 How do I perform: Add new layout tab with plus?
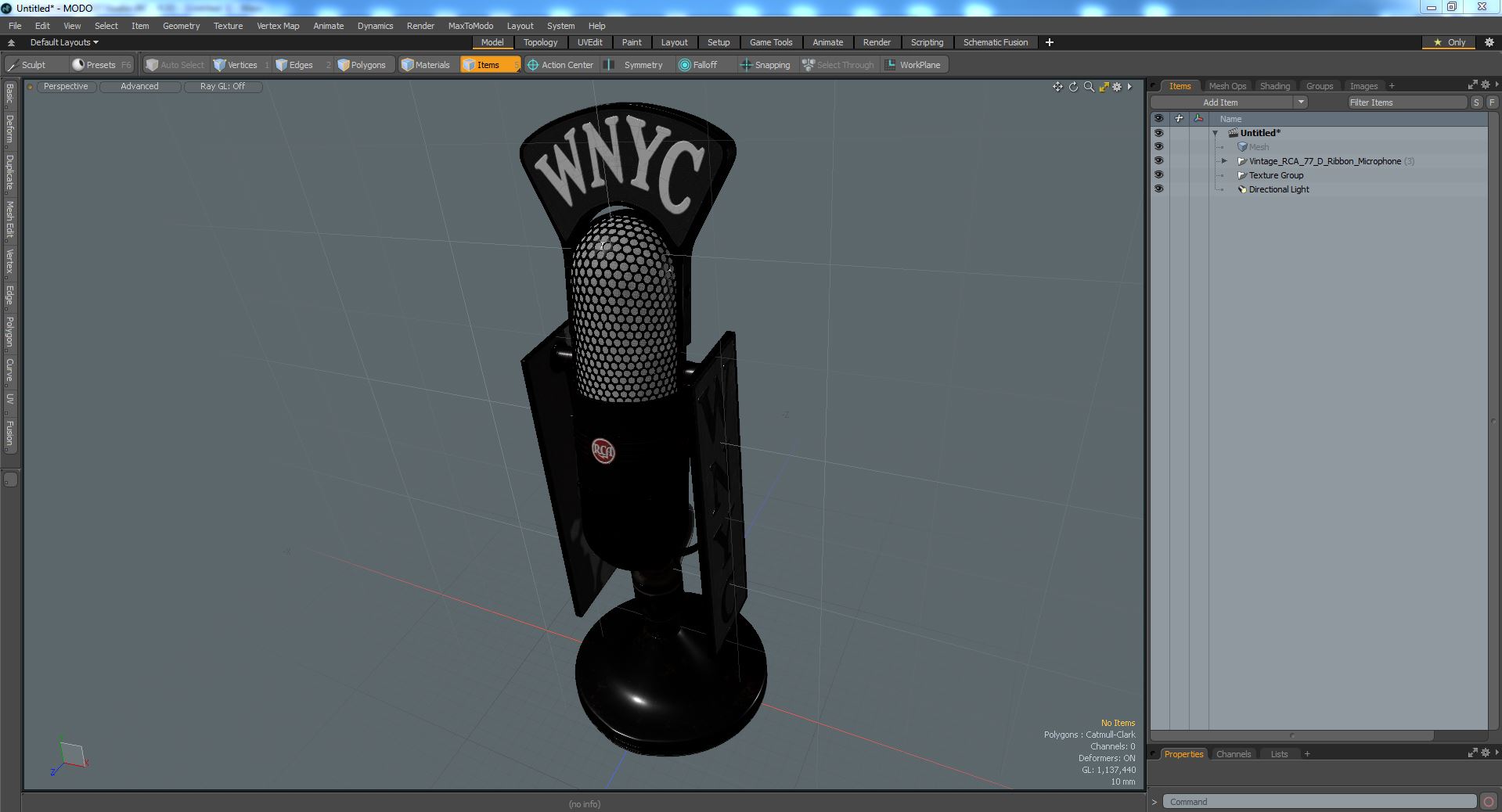click(1050, 42)
